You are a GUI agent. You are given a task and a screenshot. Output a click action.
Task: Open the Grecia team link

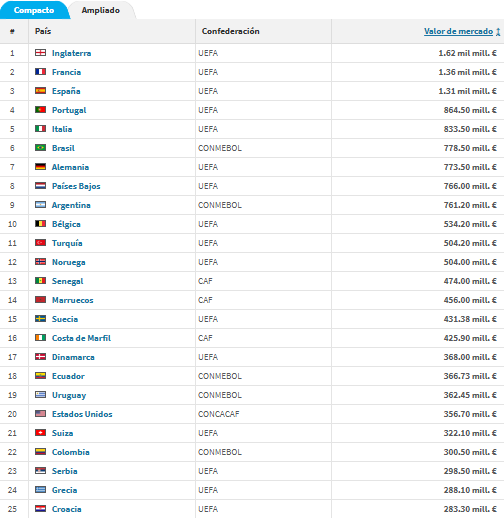coord(64,490)
